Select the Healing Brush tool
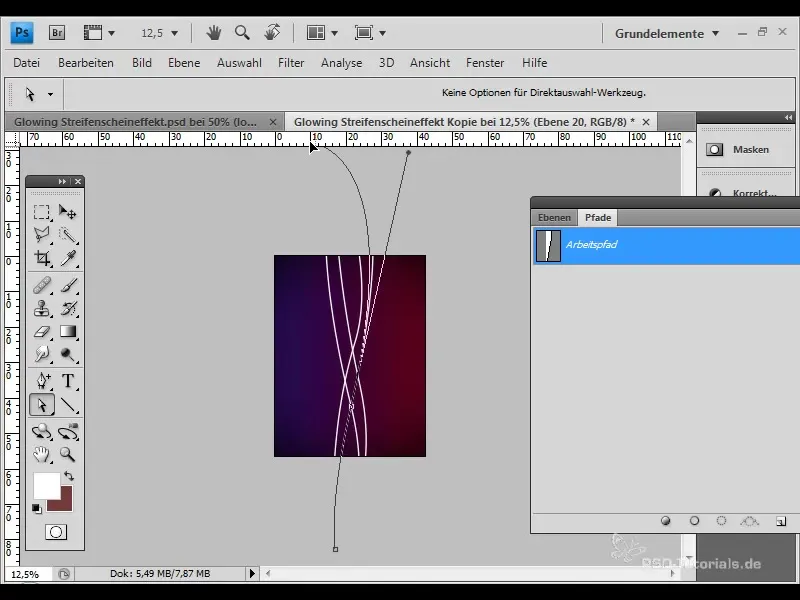Image resolution: width=800 pixels, height=600 pixels. [x=41, y=285]
